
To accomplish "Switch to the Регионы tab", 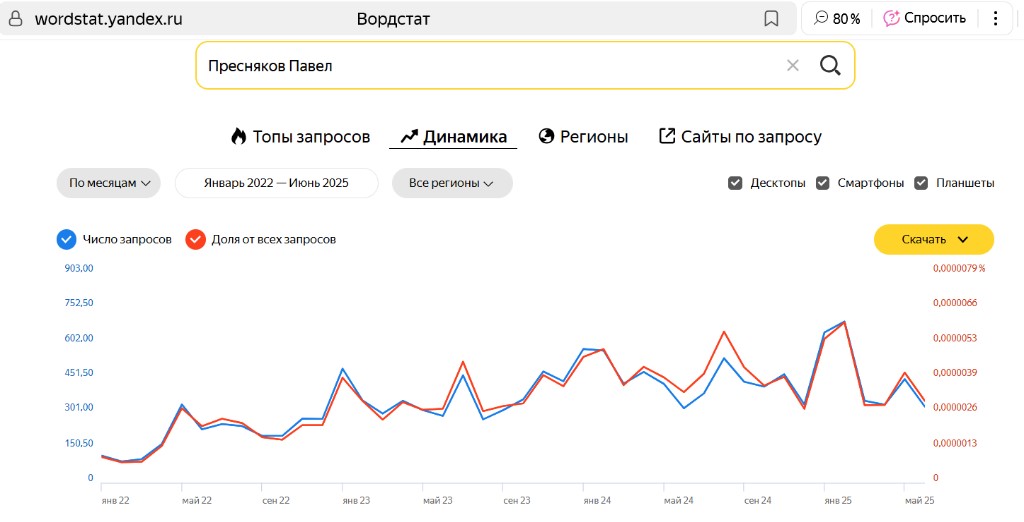I will pos(583,137).
